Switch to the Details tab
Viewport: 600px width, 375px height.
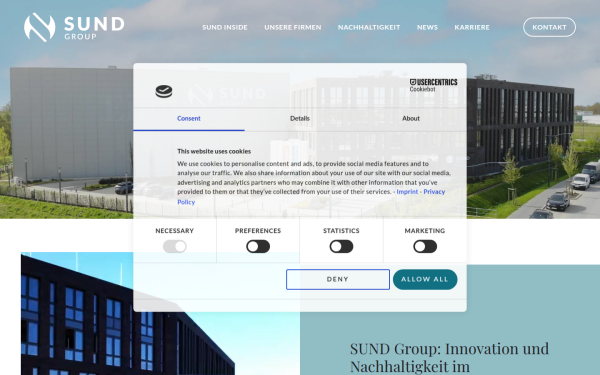coord(300,119)
